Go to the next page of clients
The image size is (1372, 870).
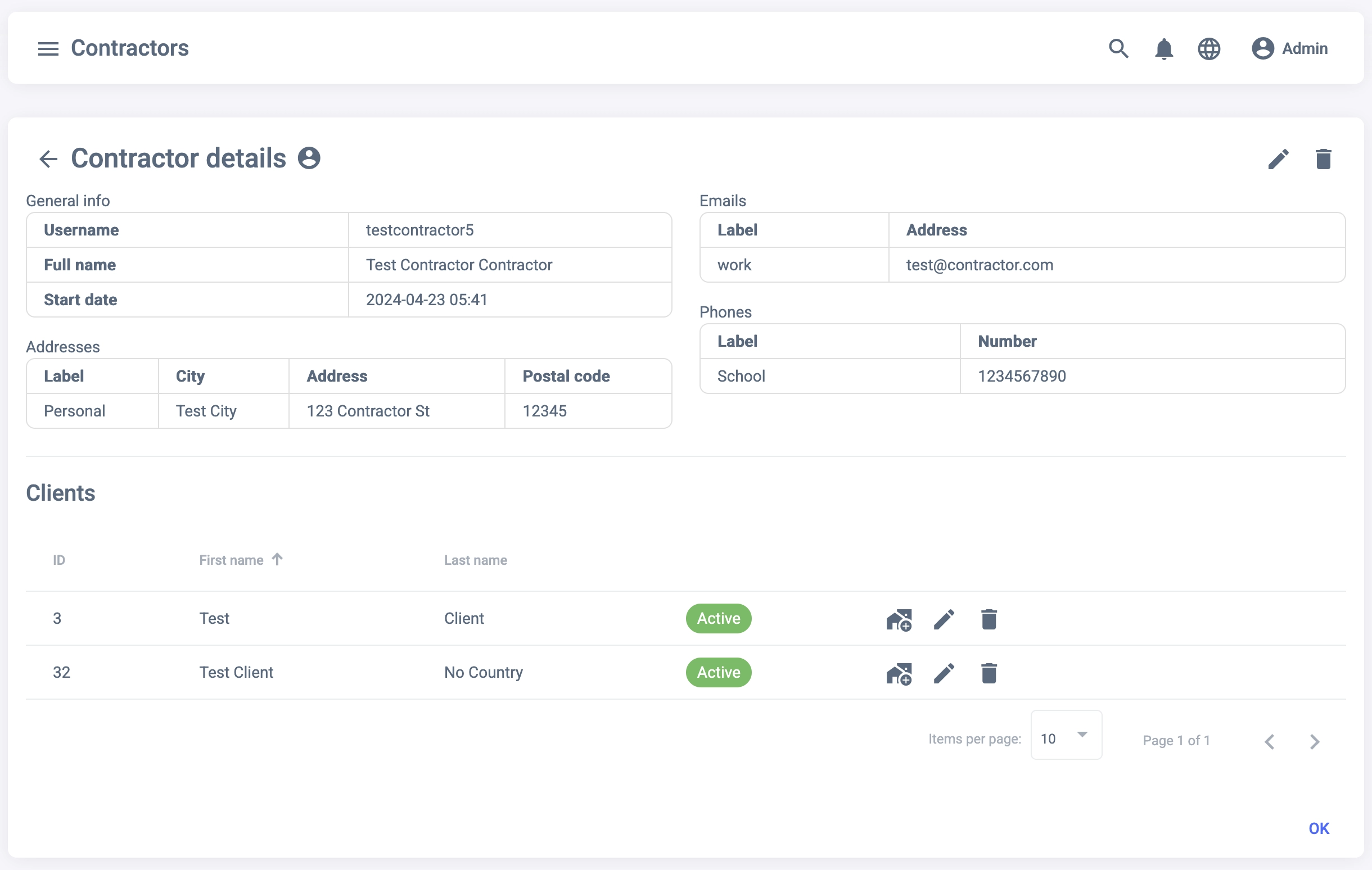[1314, 742]
